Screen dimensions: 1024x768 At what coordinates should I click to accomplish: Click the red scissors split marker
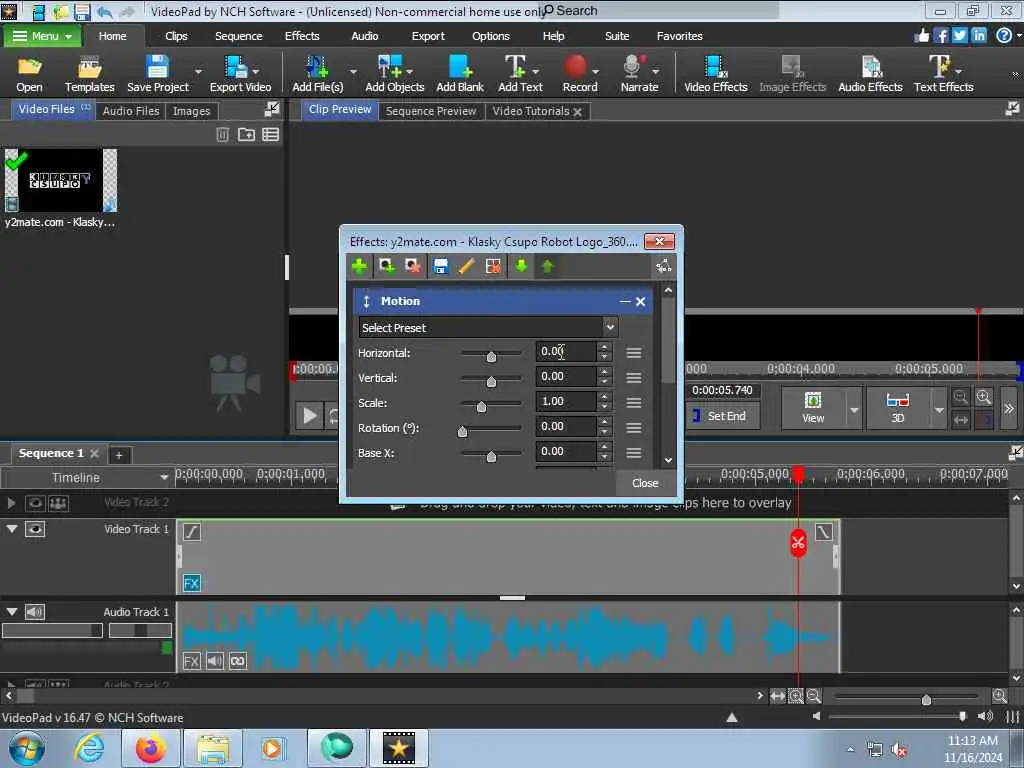pos(797,543)
